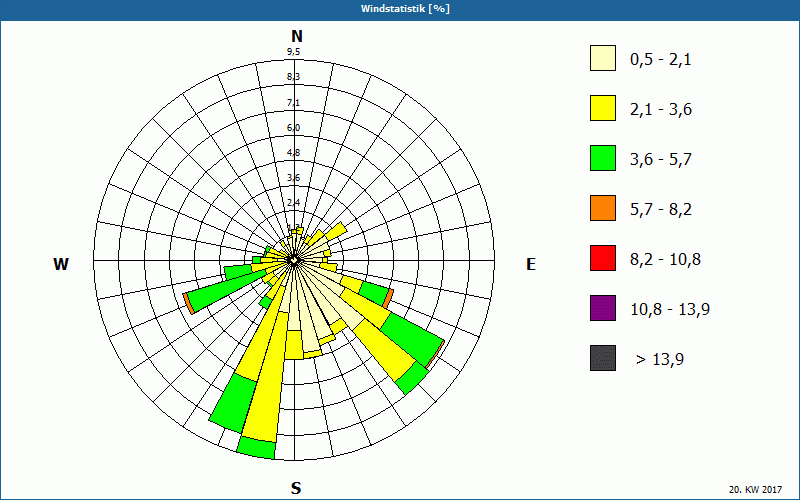800x500 pixels.
Task: Click the 2,1 - 3,6 legend label
Action: 661,110
